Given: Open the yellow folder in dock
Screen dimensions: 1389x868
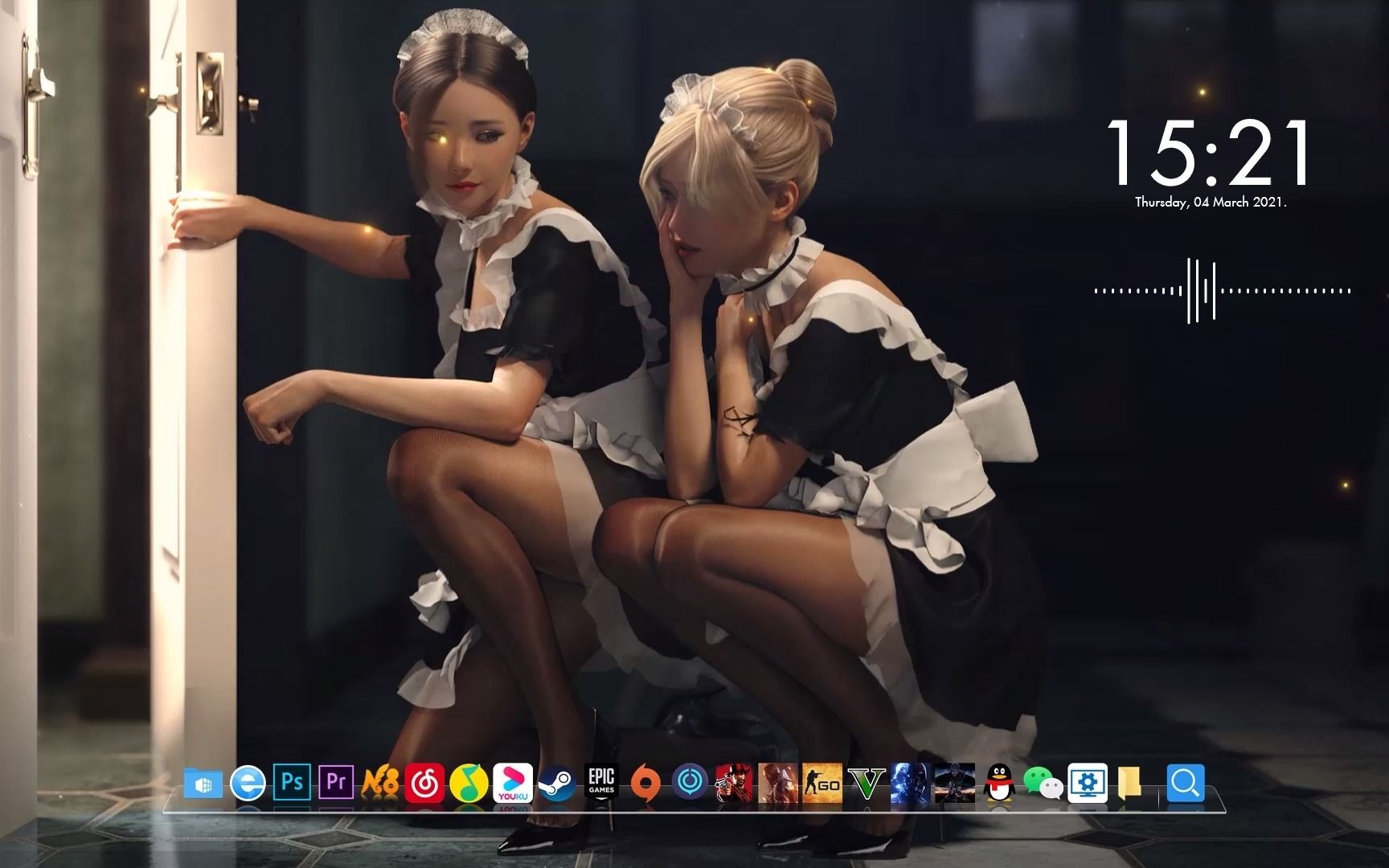Looking at the screenshot, I should pyautogui.click(x=1129, y=783).
